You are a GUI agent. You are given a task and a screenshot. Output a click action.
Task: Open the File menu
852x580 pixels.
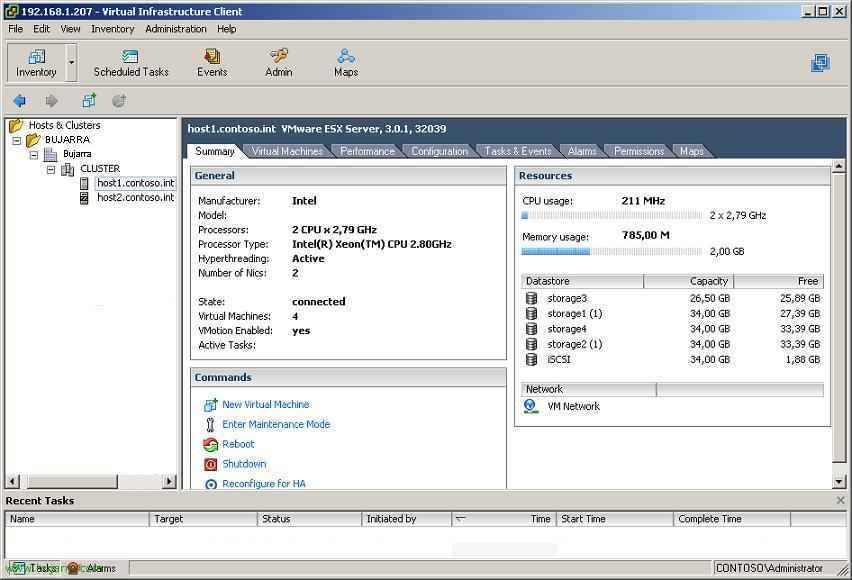(15, 29)
